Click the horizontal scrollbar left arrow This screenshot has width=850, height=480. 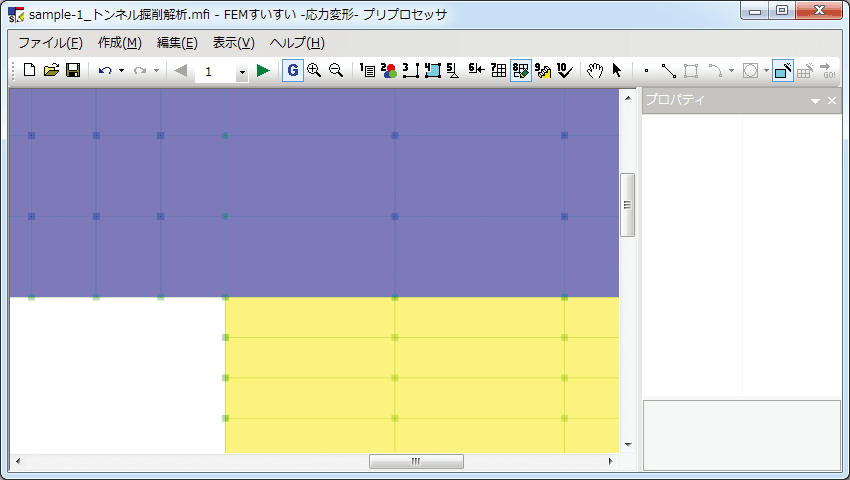[18, 461]
